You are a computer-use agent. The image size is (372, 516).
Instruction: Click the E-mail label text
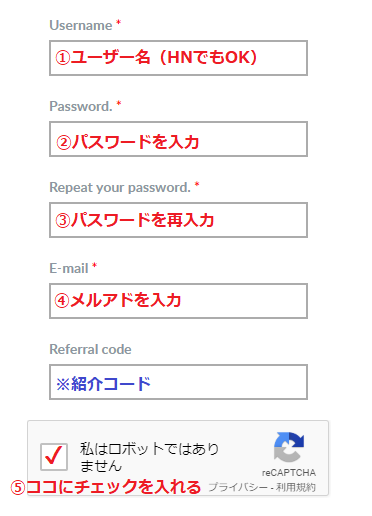pos(69,268)
